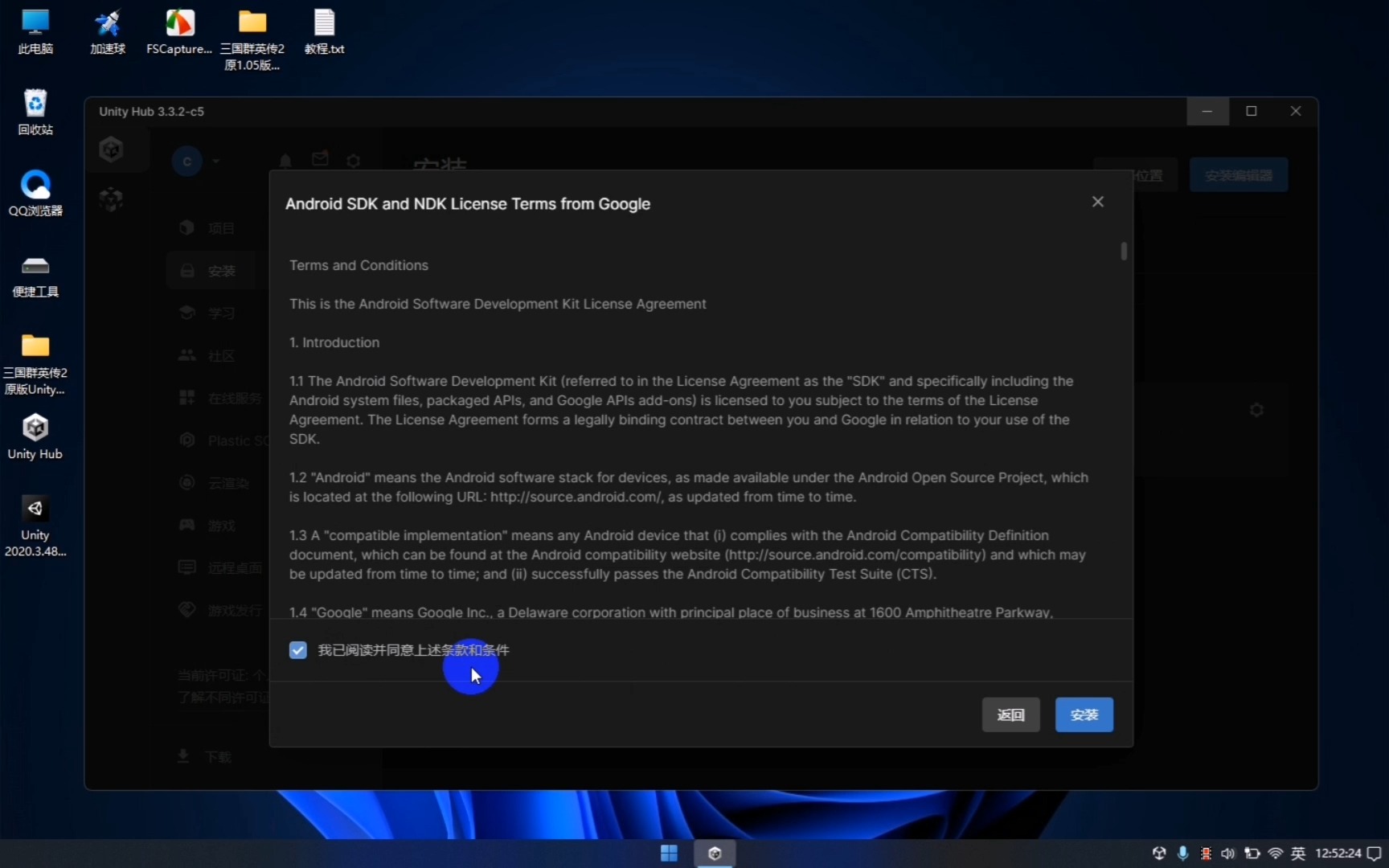Click the 返回 back button

point(1010,714)
